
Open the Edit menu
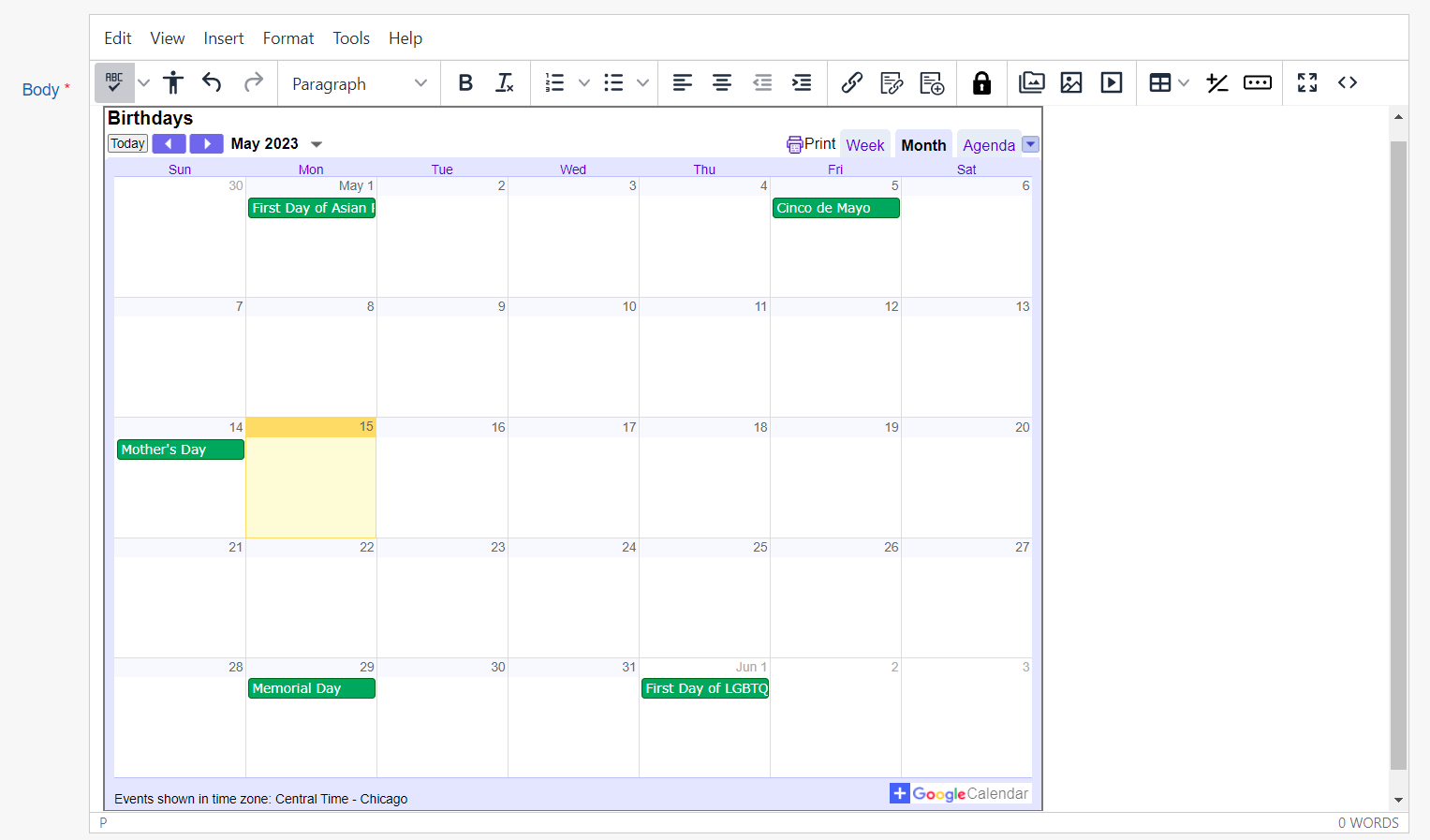tap(118, 38)
